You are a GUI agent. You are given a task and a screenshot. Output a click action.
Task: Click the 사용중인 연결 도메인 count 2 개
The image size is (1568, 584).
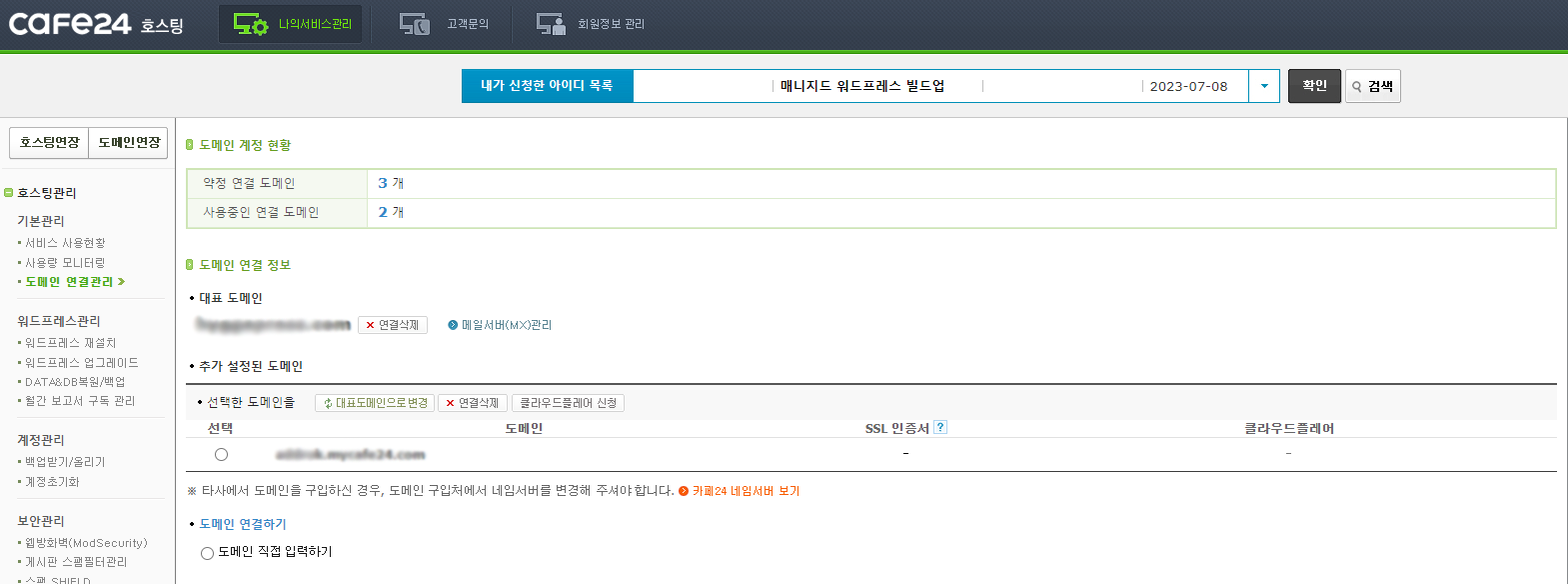(x=391, y=212)
